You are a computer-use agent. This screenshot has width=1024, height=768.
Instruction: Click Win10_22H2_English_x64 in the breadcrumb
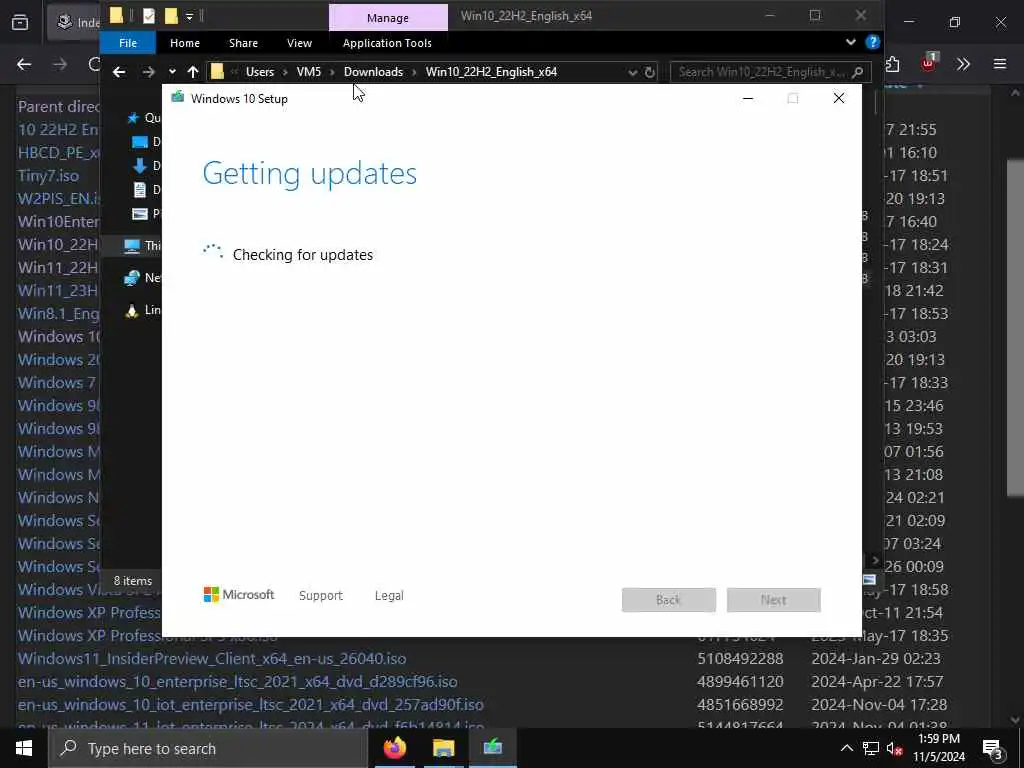point(491,72)
